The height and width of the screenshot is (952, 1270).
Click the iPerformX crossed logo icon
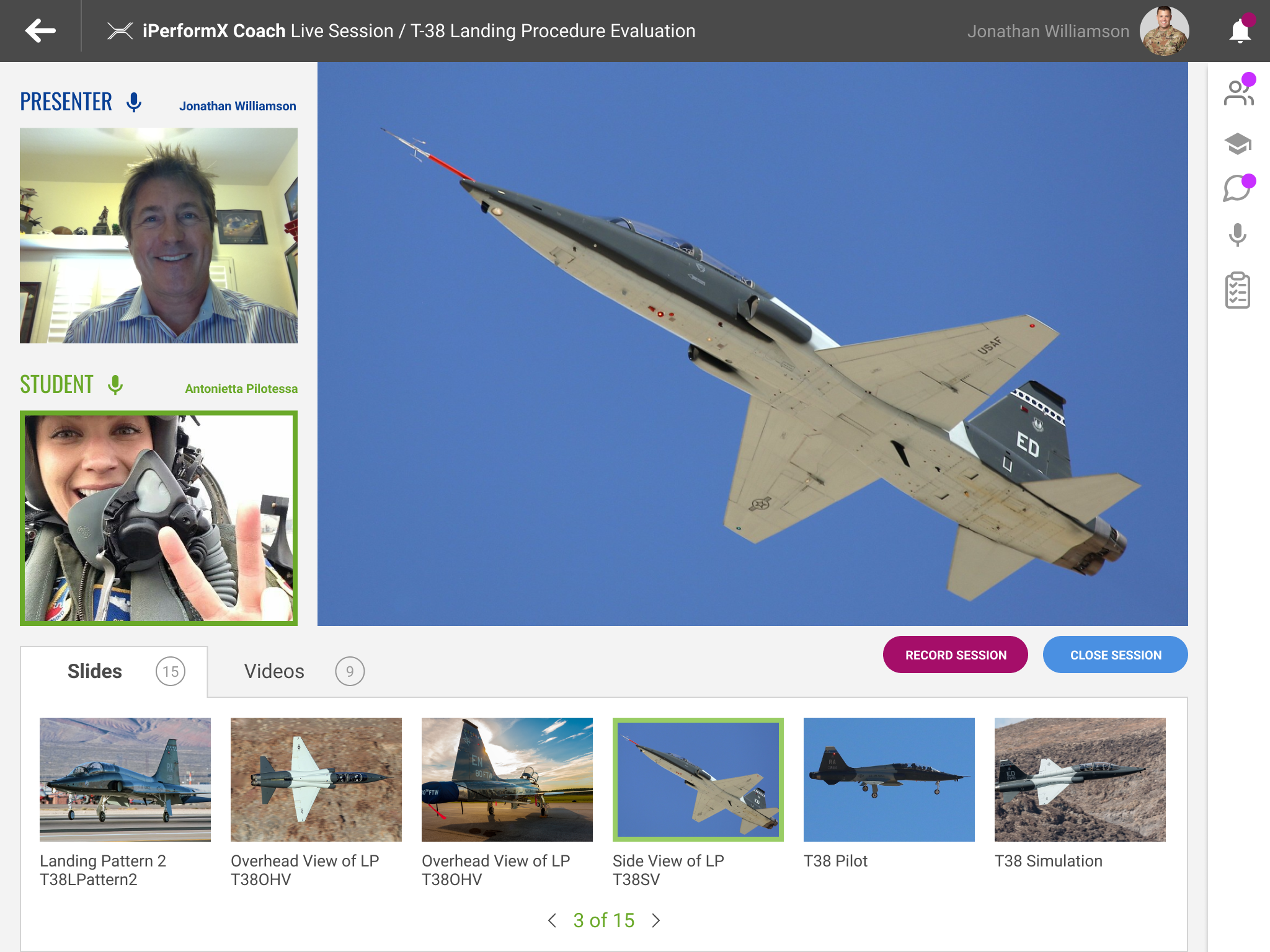point(120,30)
